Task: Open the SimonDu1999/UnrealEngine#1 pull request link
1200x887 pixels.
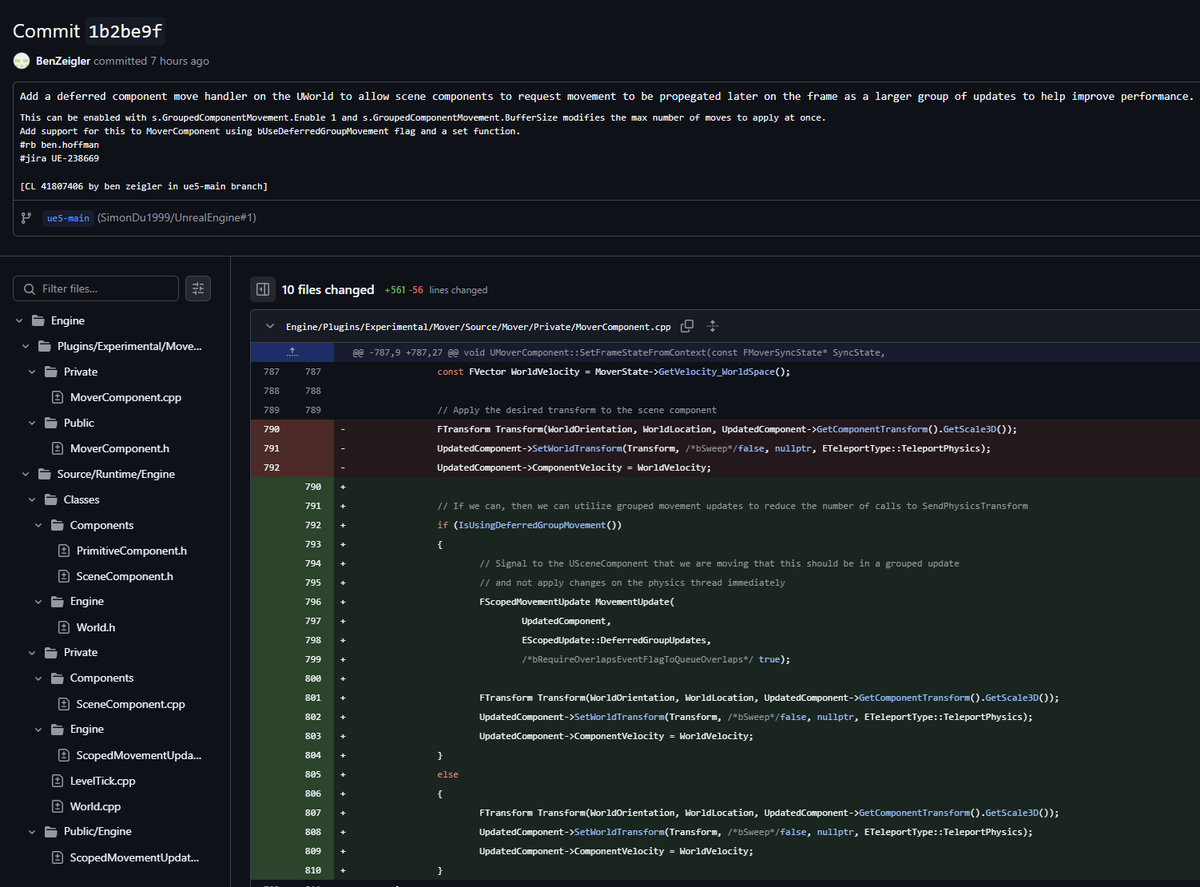Action: pos(179,217)
